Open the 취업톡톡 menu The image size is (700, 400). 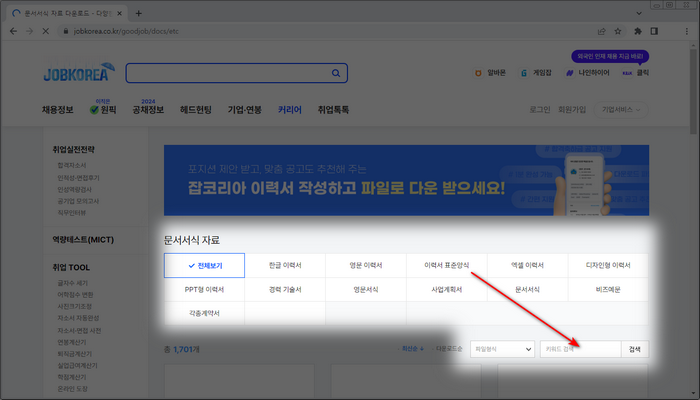(333, 110)
